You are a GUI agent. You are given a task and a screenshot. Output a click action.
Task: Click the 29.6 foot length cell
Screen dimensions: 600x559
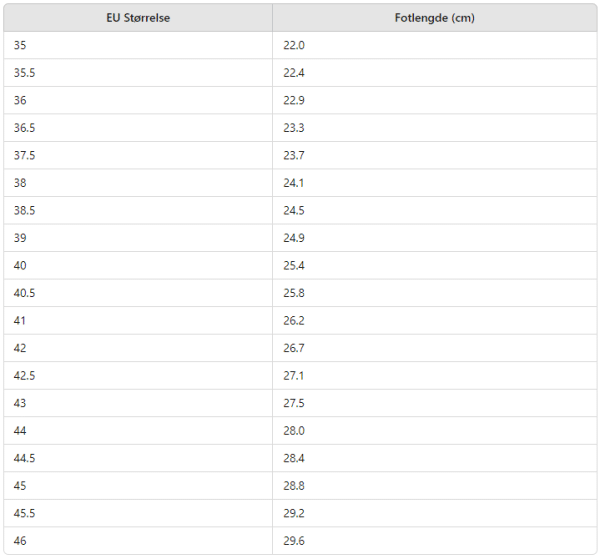pyautogui.click(x=294, y=541)
